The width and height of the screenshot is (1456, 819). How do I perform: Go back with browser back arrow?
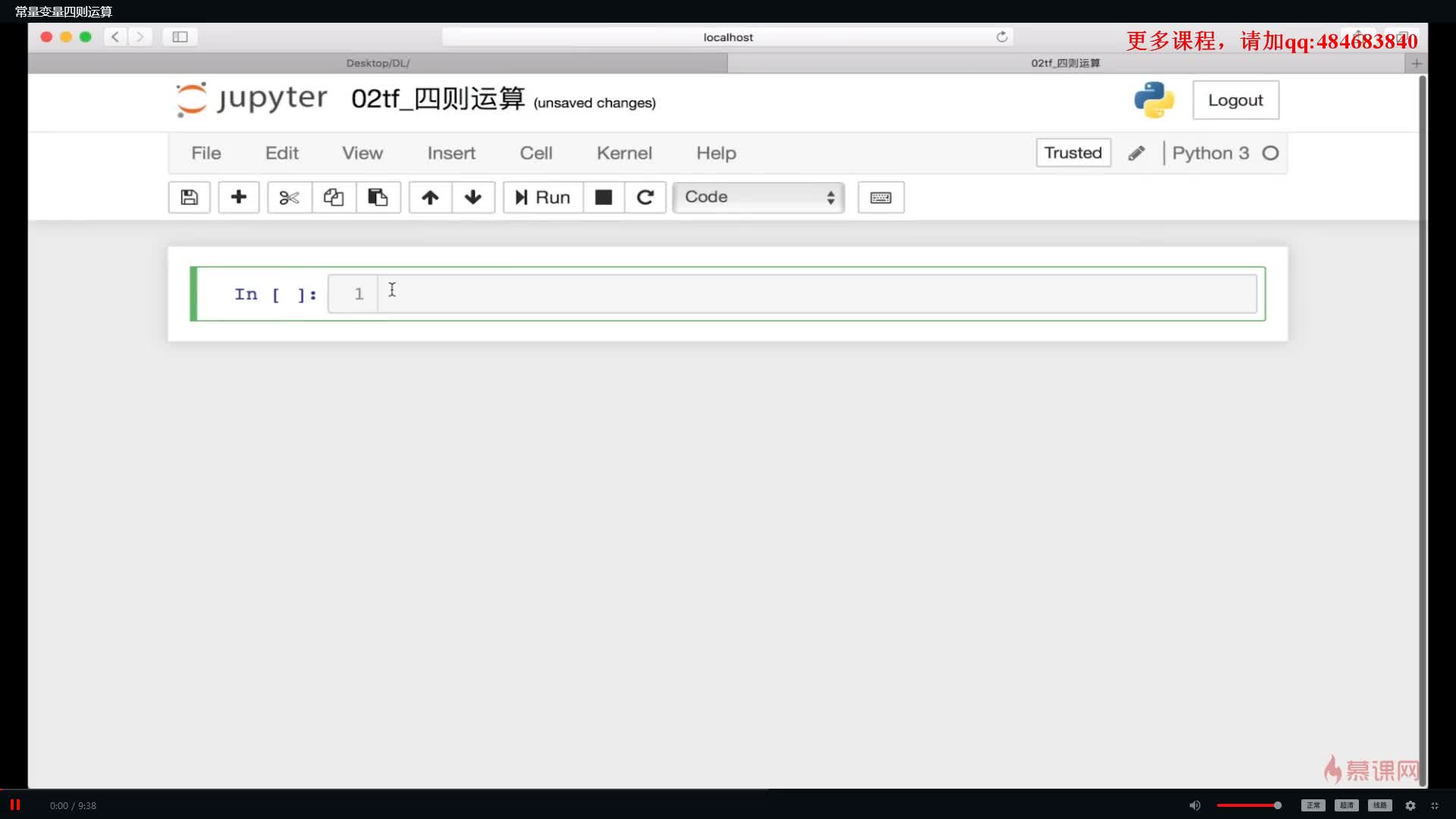pos(115,36)
